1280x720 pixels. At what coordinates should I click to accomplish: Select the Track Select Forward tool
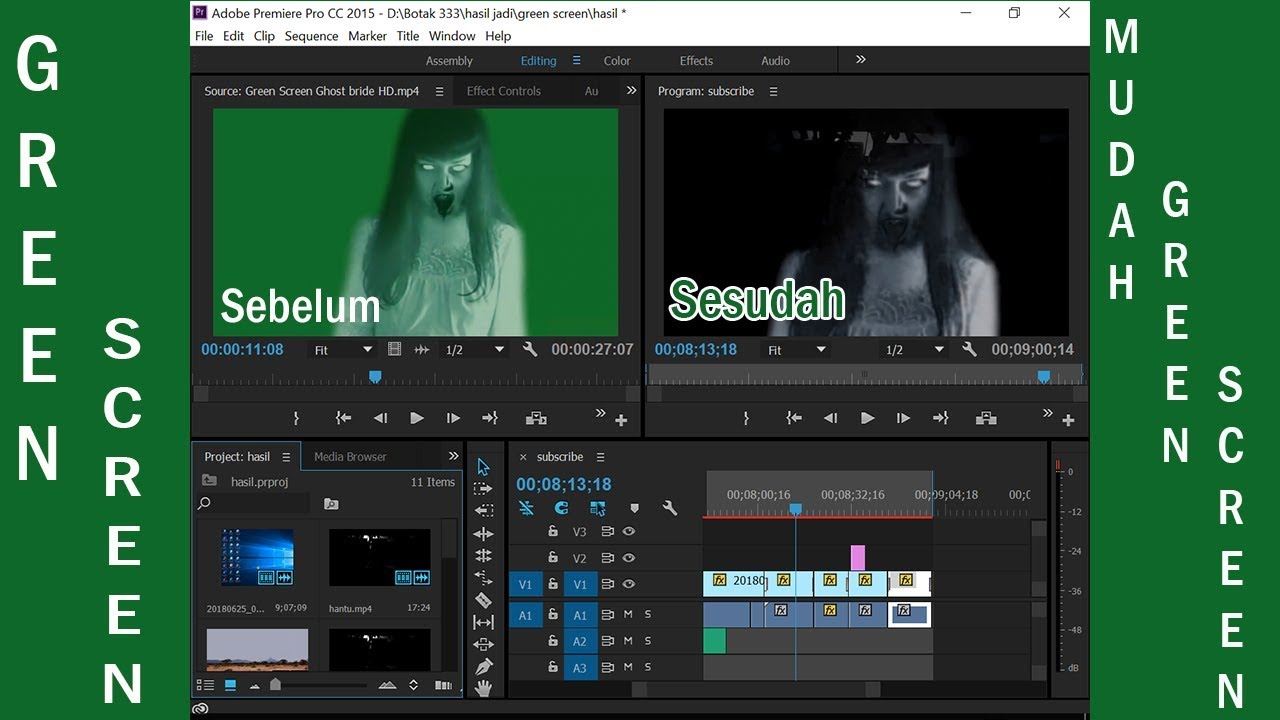(x=483, y=489)
